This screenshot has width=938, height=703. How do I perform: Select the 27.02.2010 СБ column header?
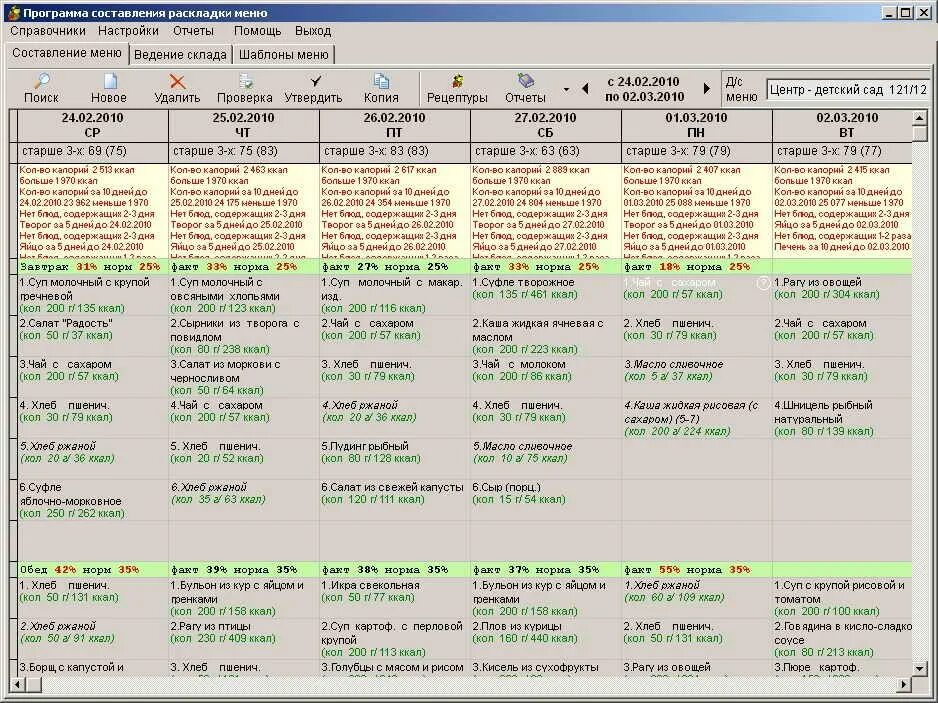546,125
